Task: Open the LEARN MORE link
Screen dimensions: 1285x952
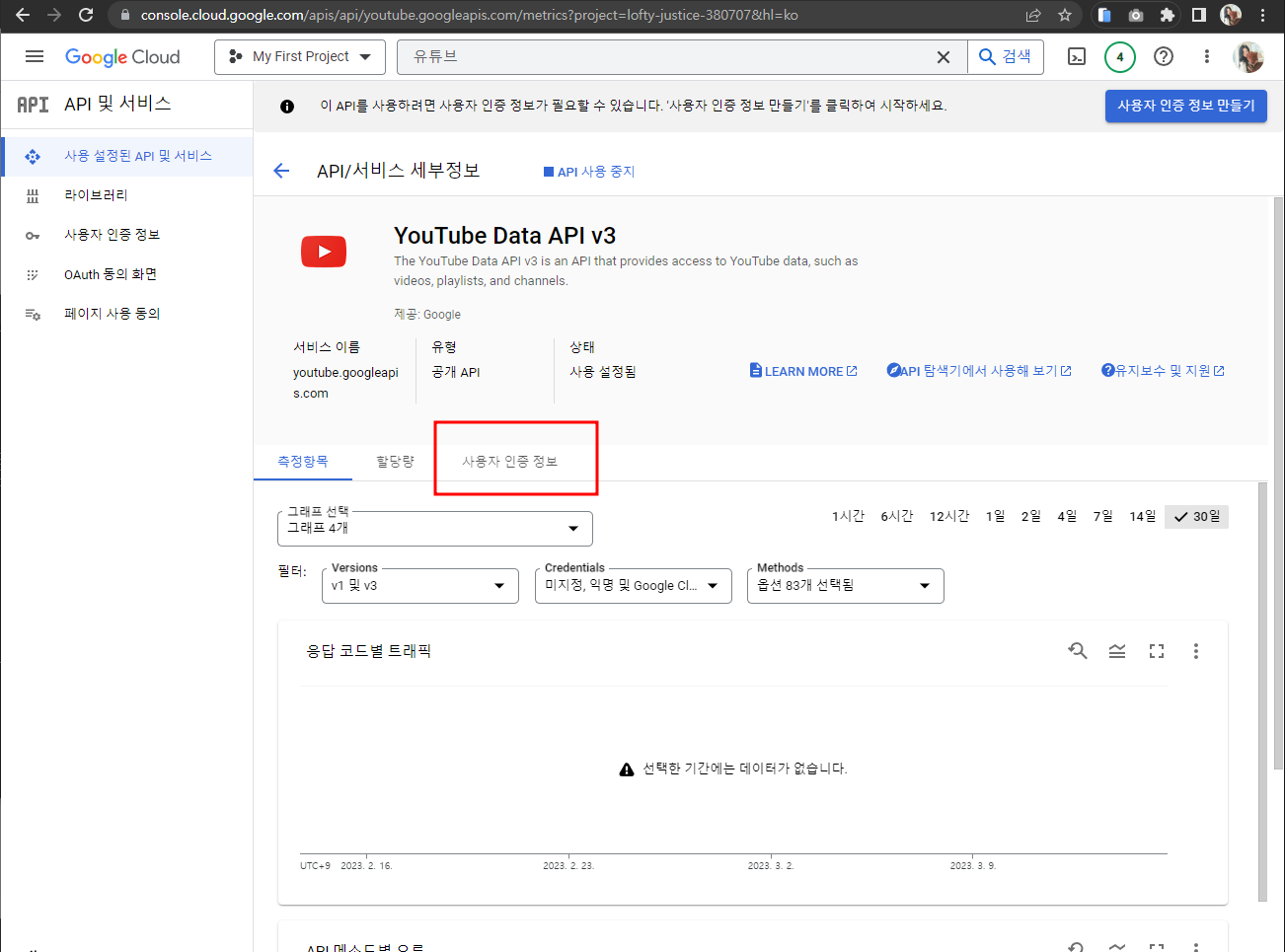Action: [803, 371]
